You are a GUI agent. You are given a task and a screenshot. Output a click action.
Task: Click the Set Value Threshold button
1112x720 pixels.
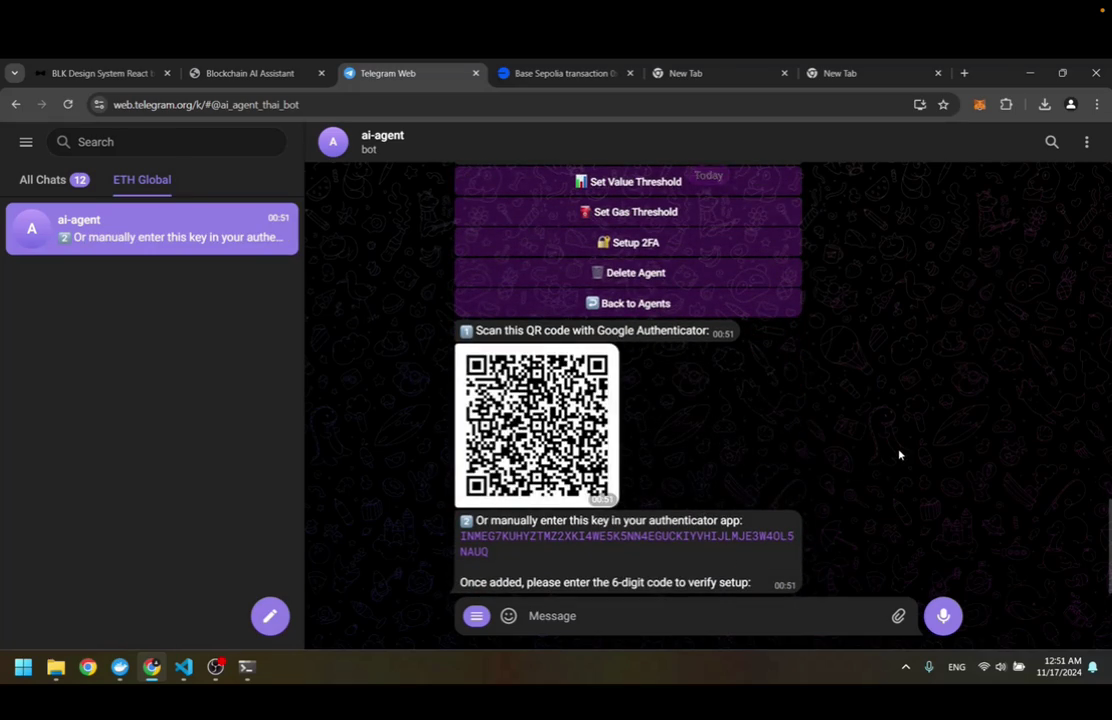coord(628,182)
